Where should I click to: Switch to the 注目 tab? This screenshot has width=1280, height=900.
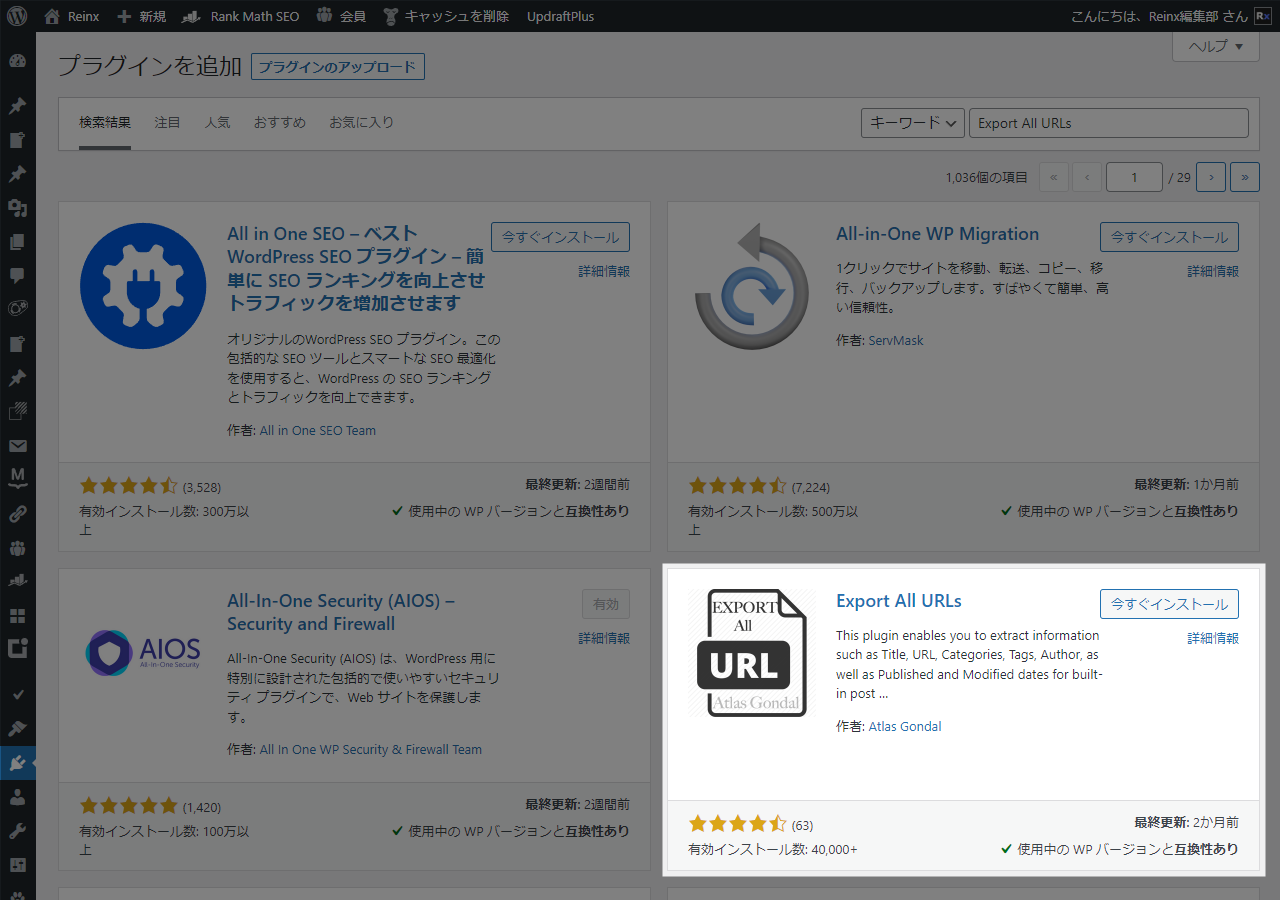point(168,122)
